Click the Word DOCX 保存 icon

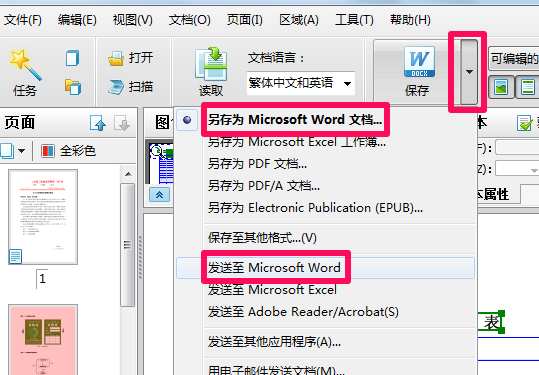[x=419, y=62]
